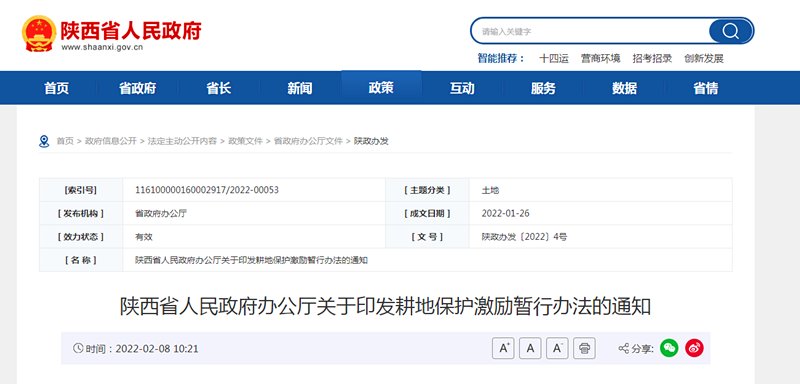The height and width of the screenshot is (384, 800).
Task: Click 陕政办发 in the breadcrumb
Action: tap(371, 141)
